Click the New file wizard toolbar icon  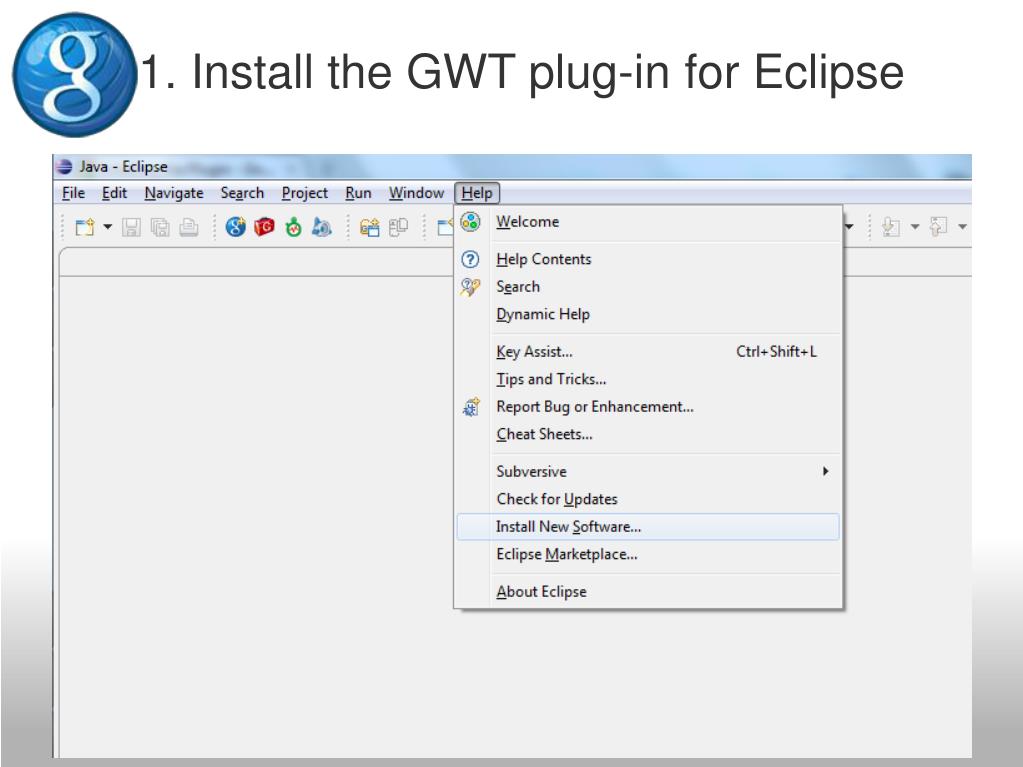click(84, 228)
